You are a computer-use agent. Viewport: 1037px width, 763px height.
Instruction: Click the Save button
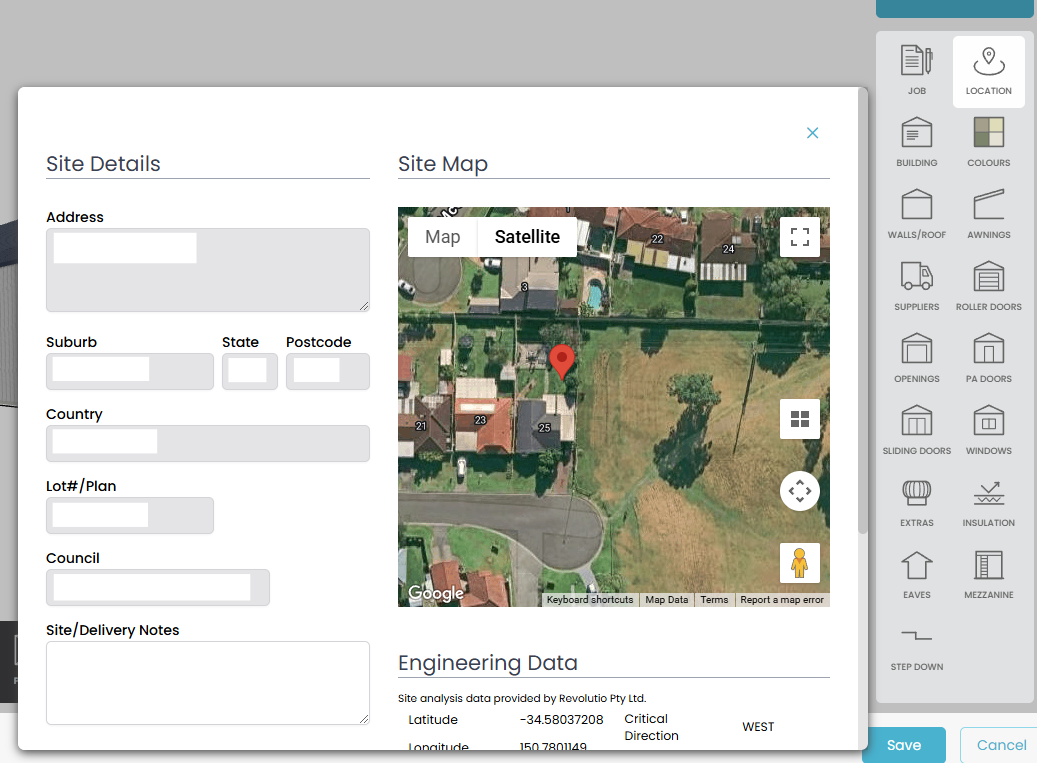903,745
